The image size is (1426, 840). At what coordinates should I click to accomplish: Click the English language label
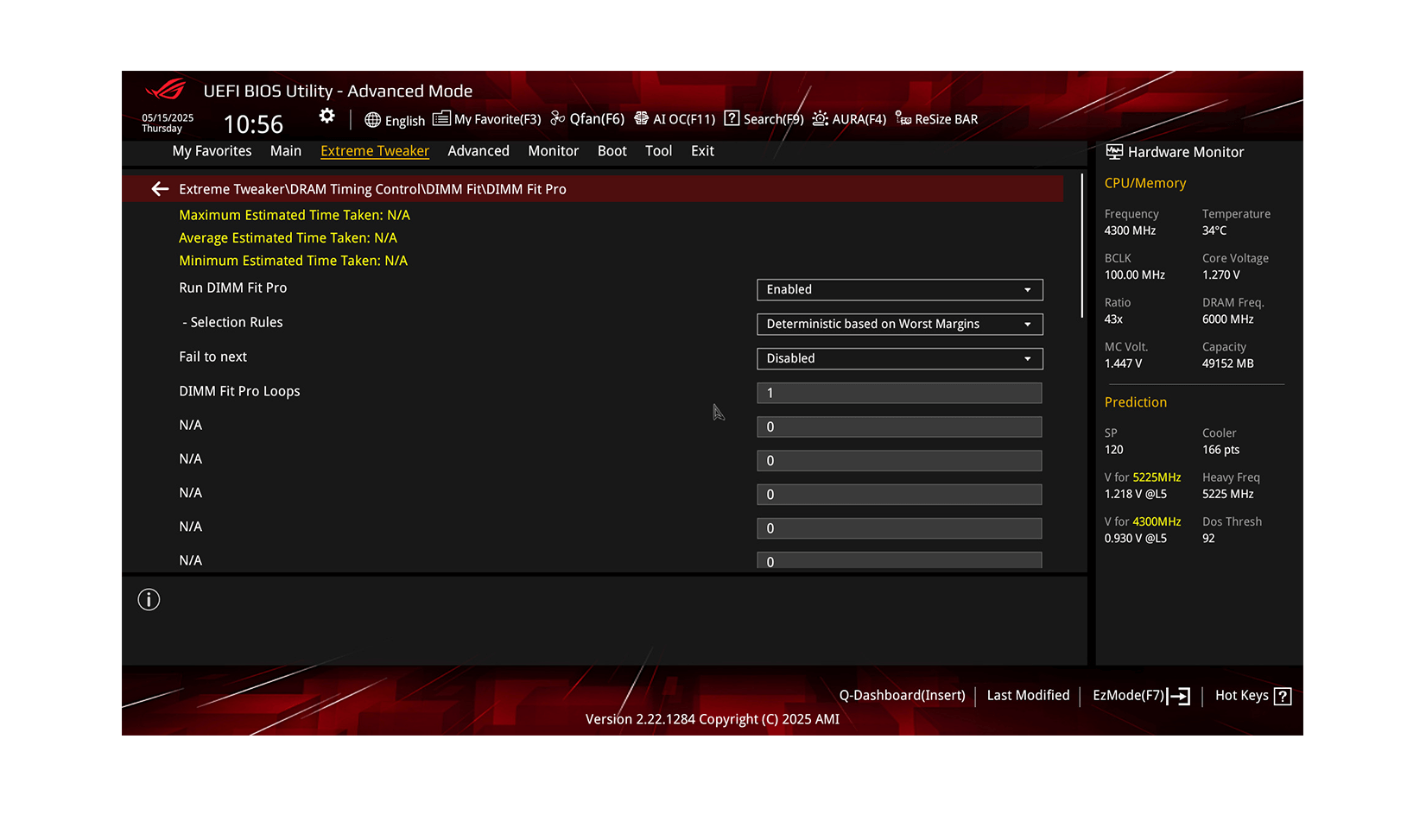pos(405,121)
